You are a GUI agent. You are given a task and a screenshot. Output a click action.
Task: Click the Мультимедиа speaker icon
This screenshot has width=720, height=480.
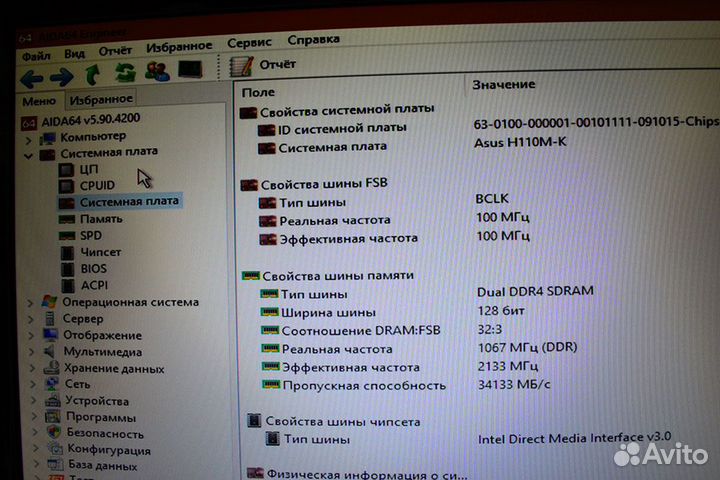click(50, 351)
